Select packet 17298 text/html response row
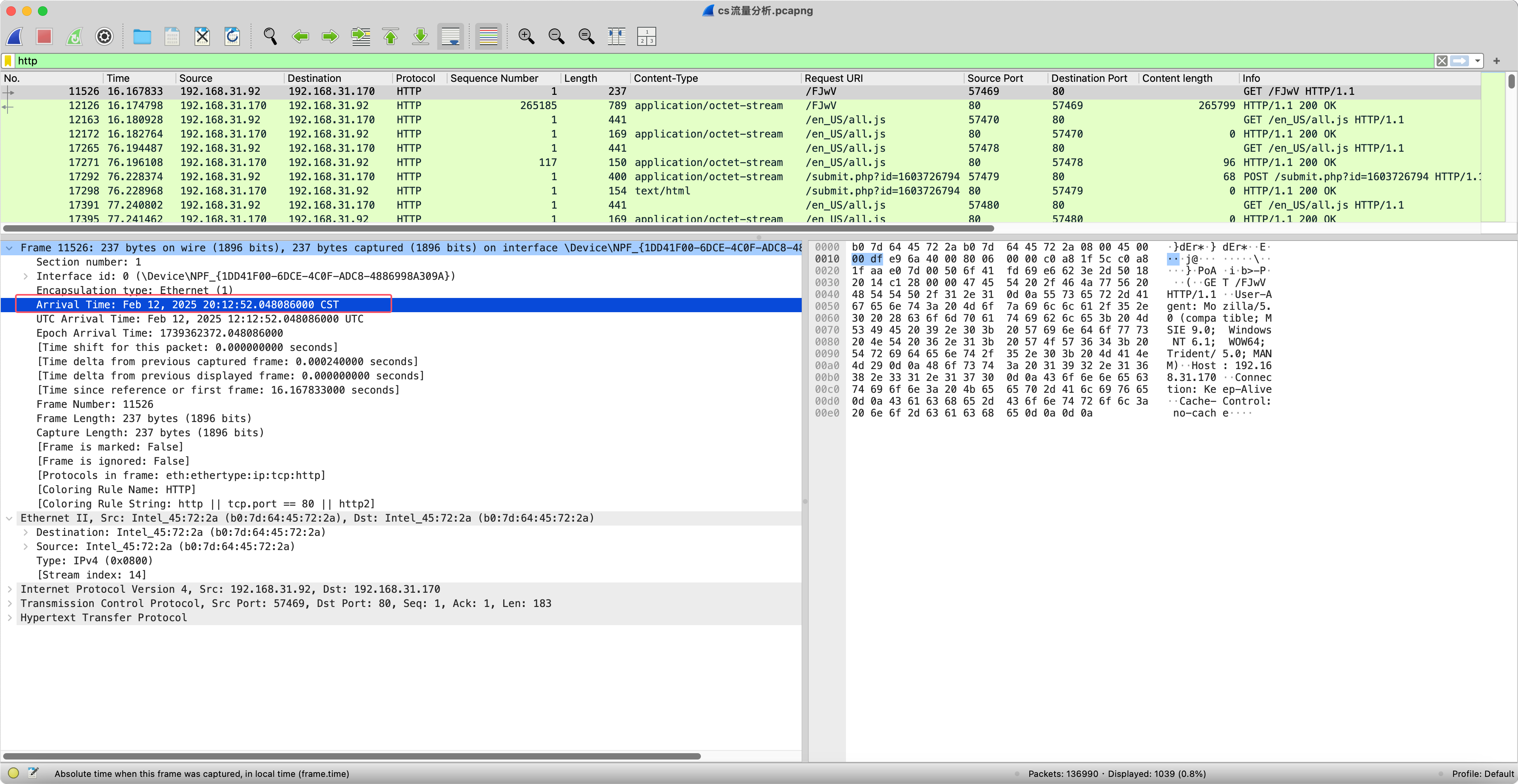Image resolution: width=1518 pixels, height=784 pixels. [741, 191]
